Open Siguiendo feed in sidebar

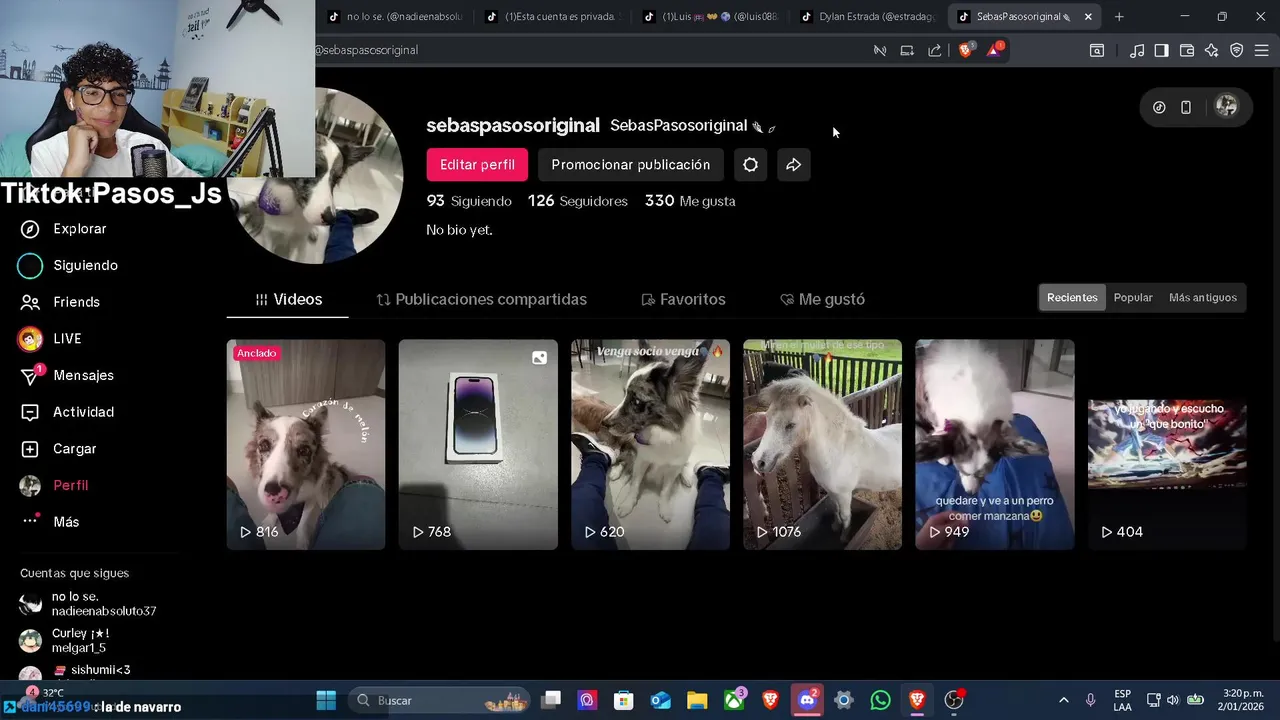(68, 265)
